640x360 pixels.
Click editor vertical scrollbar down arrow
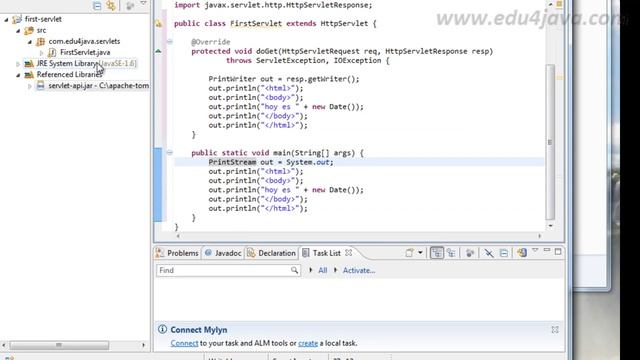tap(550, 225)
